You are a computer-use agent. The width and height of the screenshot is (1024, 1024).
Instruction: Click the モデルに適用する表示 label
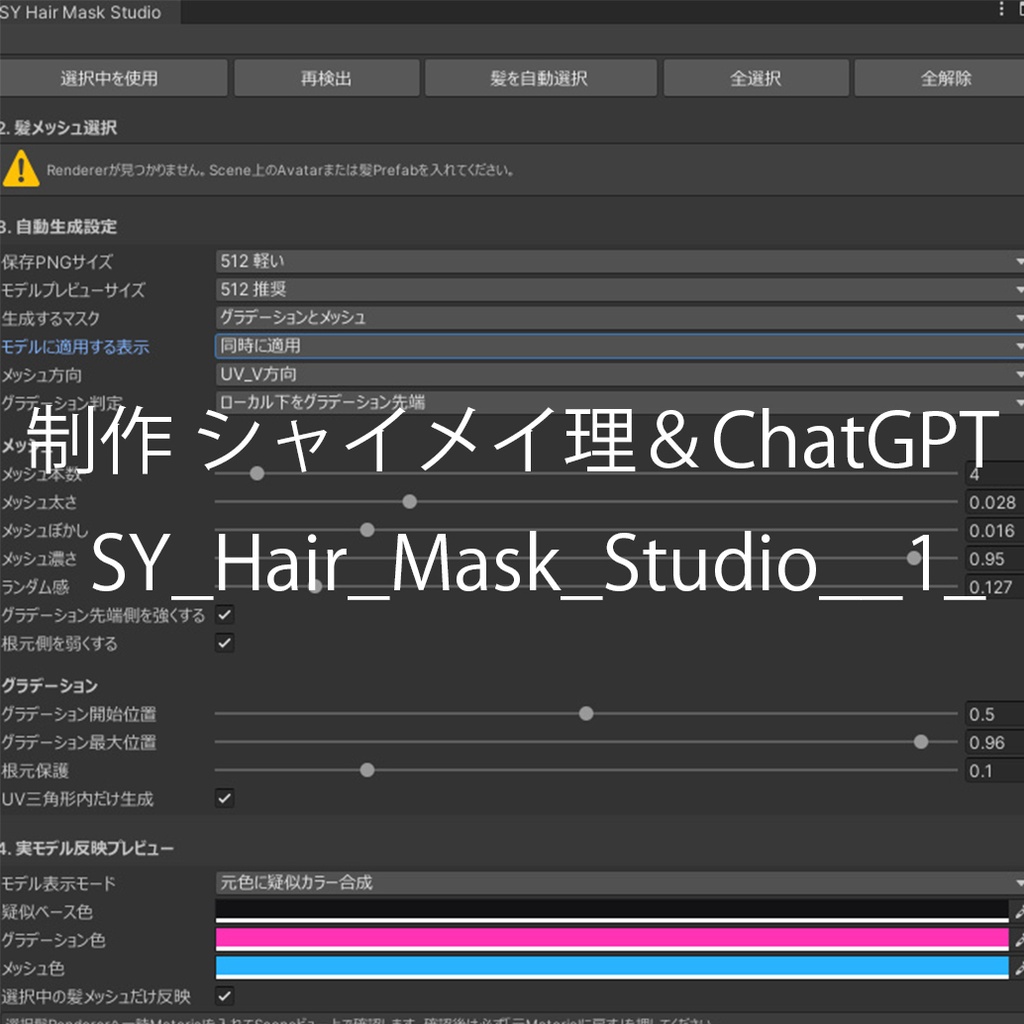75,347
